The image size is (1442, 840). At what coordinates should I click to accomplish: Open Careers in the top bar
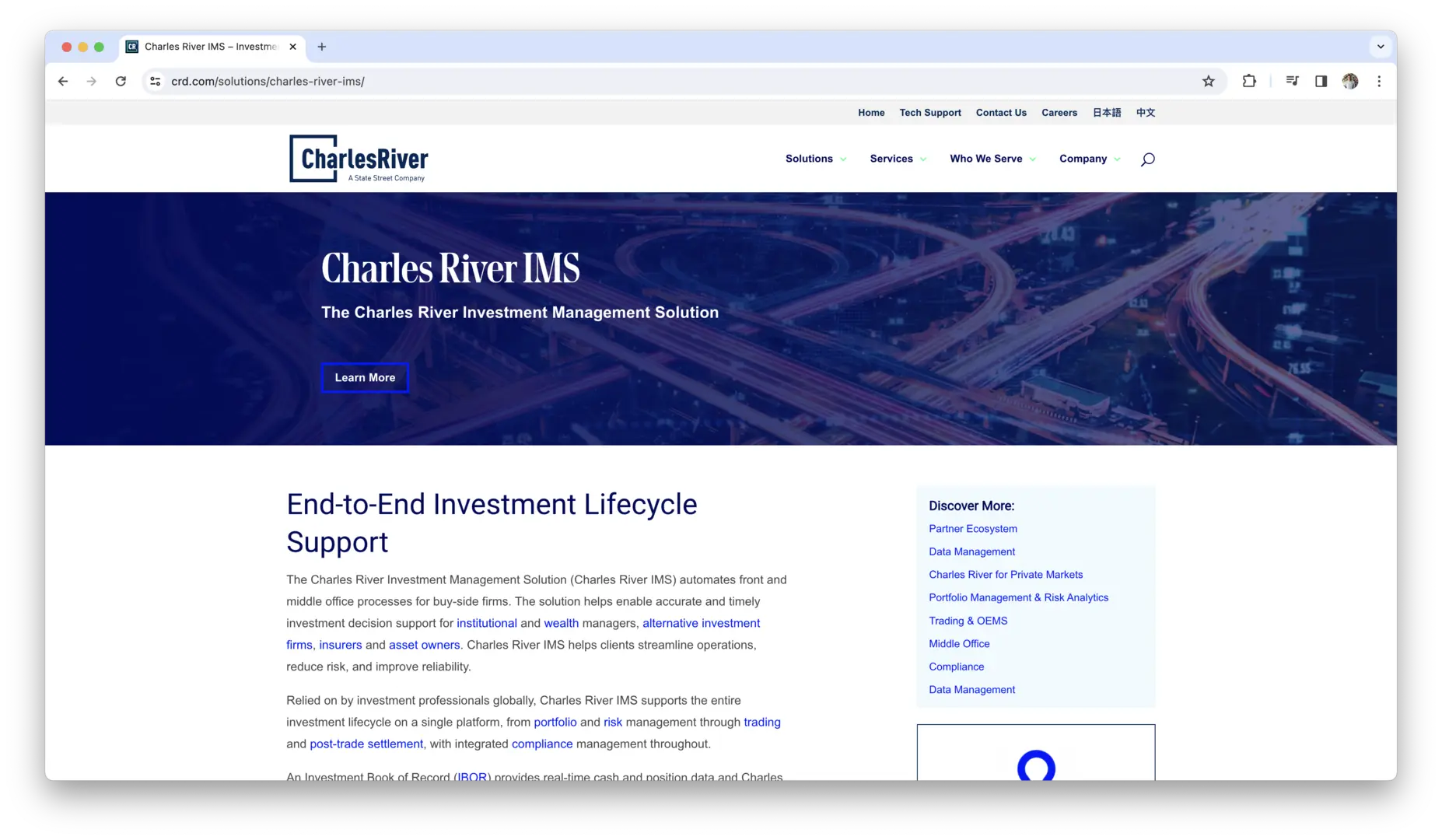pyautogui.click(x=1059, y=113)
